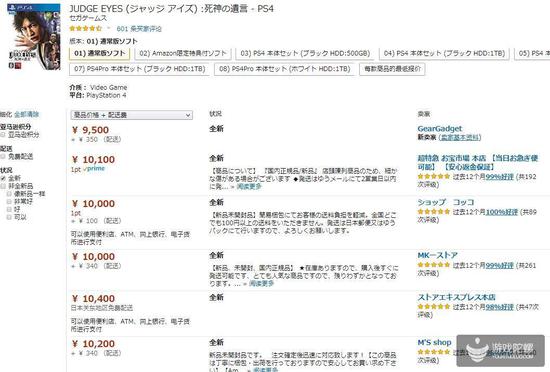This screenshot has width=550, height=372.
Task: Check the 非全新品 condition checkbox
Action: tap(3, 186)
